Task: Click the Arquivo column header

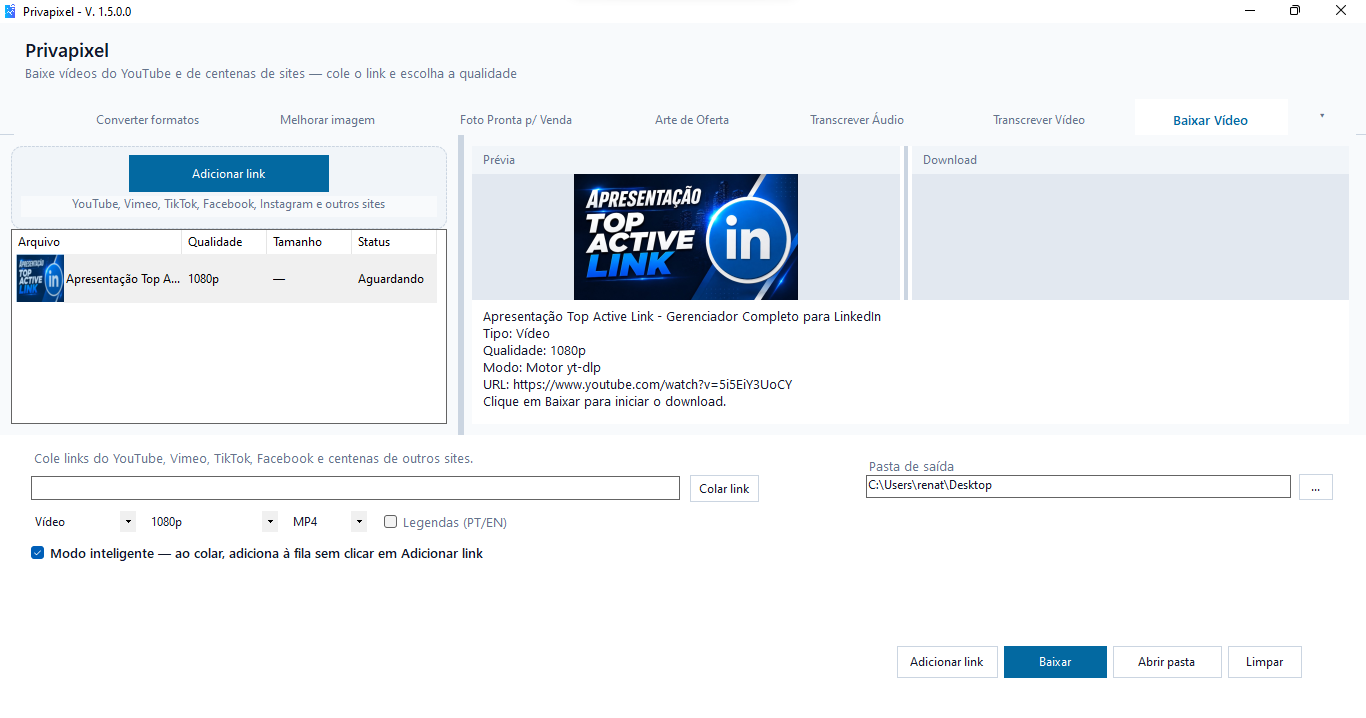Action: [x=97, y=242]
